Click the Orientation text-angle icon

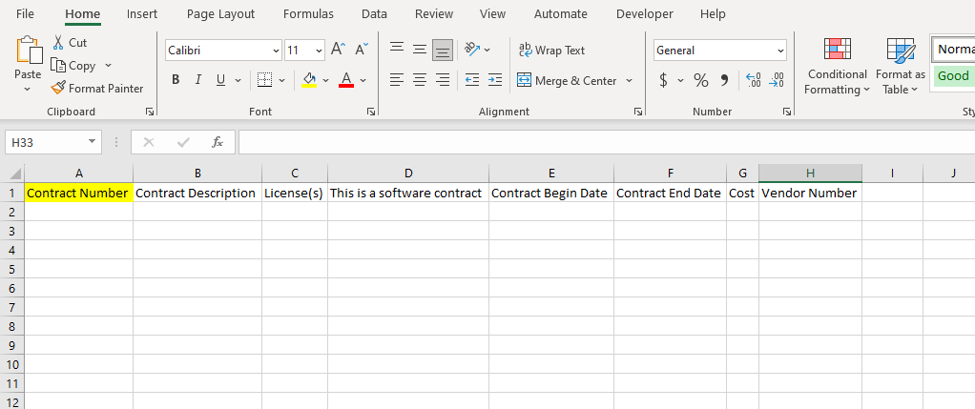point(473,49)
